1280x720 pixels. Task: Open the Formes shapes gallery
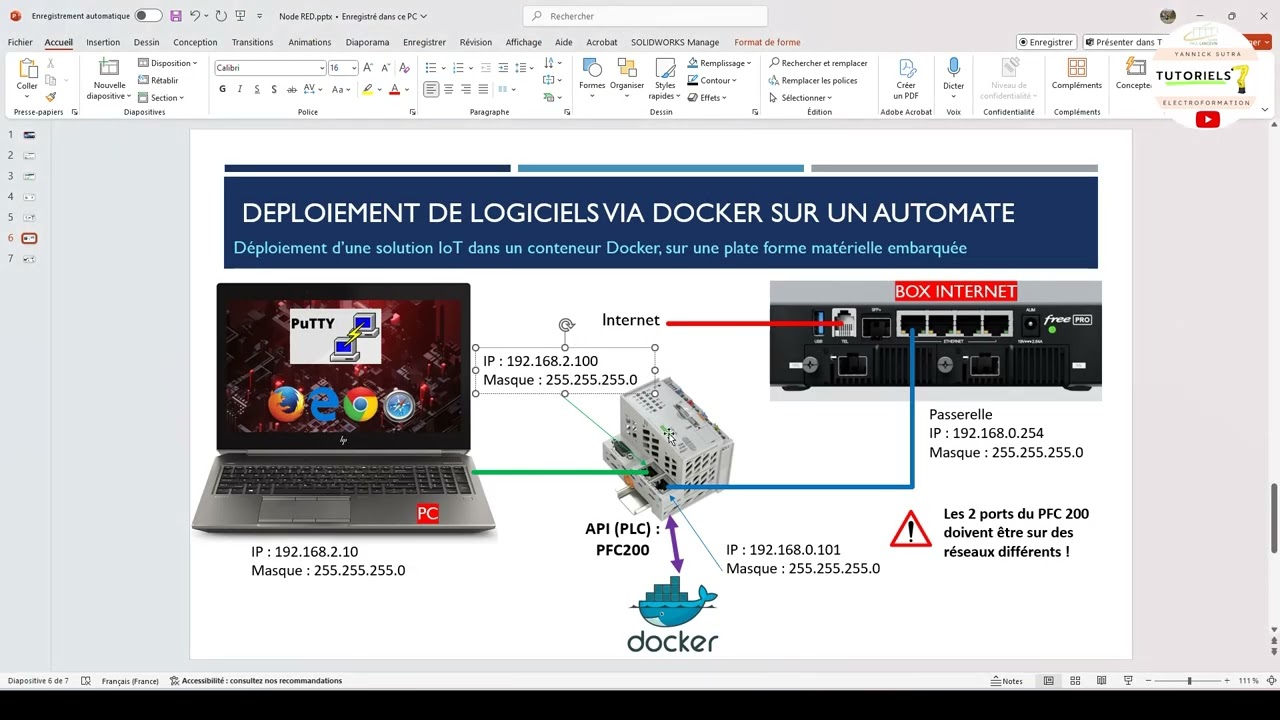coord(592,76)
